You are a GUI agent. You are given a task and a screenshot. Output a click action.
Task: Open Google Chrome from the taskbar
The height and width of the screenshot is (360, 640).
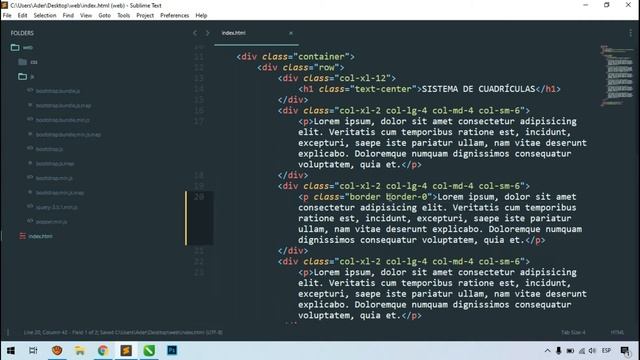click(103, 350)
